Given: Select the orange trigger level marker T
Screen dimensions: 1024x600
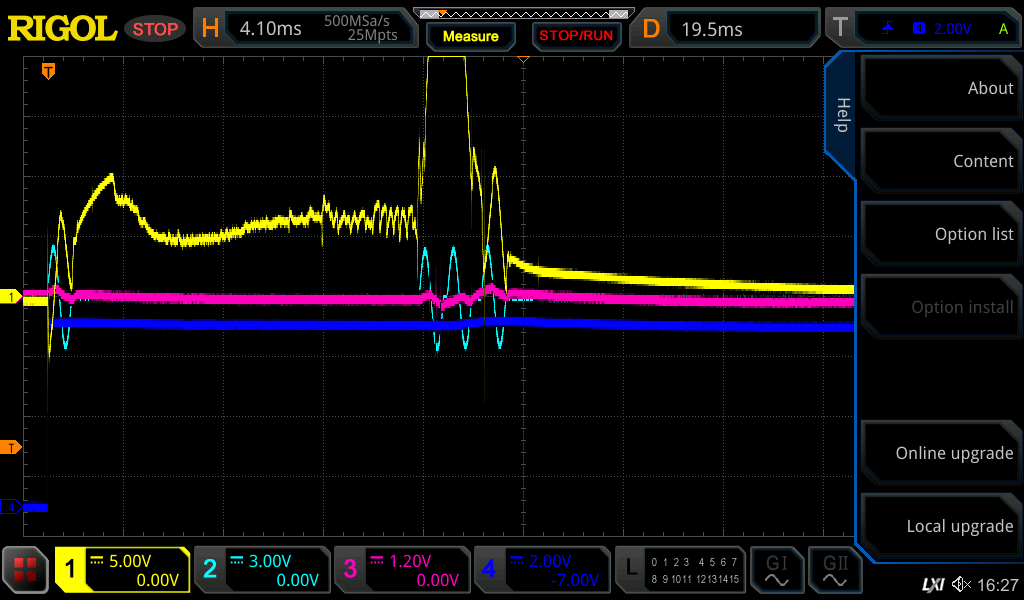Looking at the screenshot, I should point(10,447).
